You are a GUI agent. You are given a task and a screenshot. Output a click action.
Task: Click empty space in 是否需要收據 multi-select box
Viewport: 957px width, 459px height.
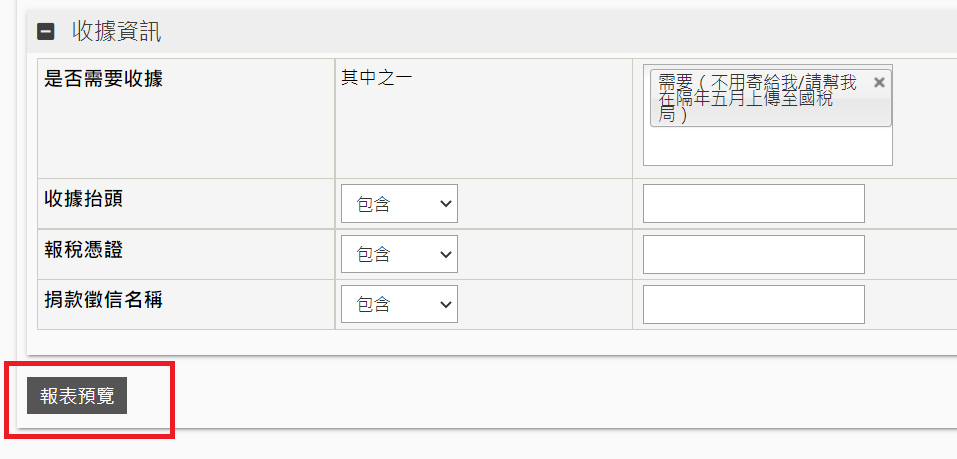(768, 146)
